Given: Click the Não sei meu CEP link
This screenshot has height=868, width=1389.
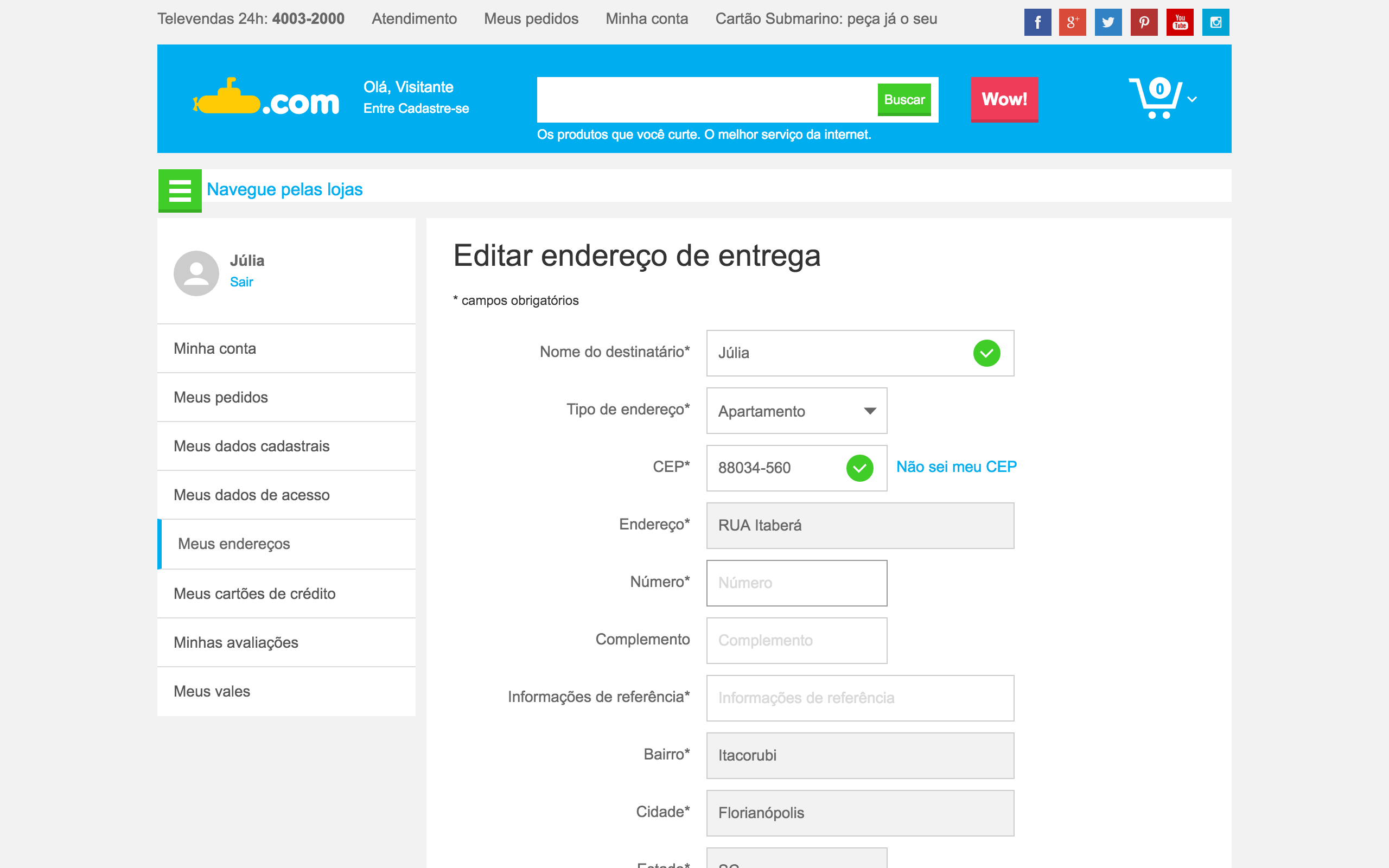Looking at the screenshot, I should tap(956, 467).
